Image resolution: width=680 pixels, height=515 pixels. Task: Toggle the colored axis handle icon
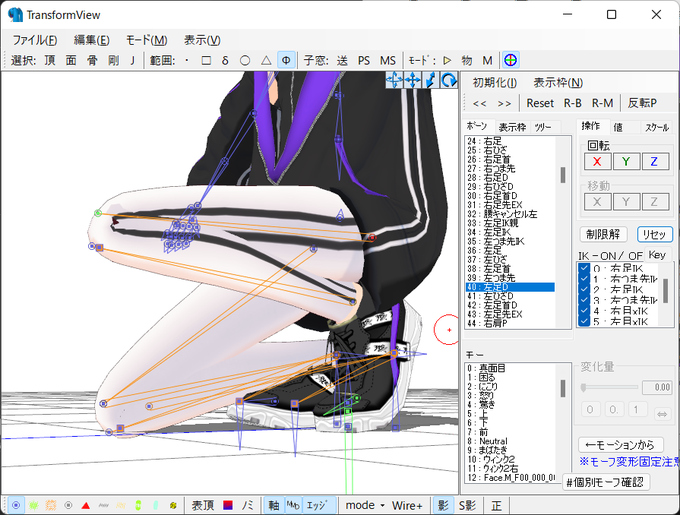pyautogui.click(x=510, y=60)
